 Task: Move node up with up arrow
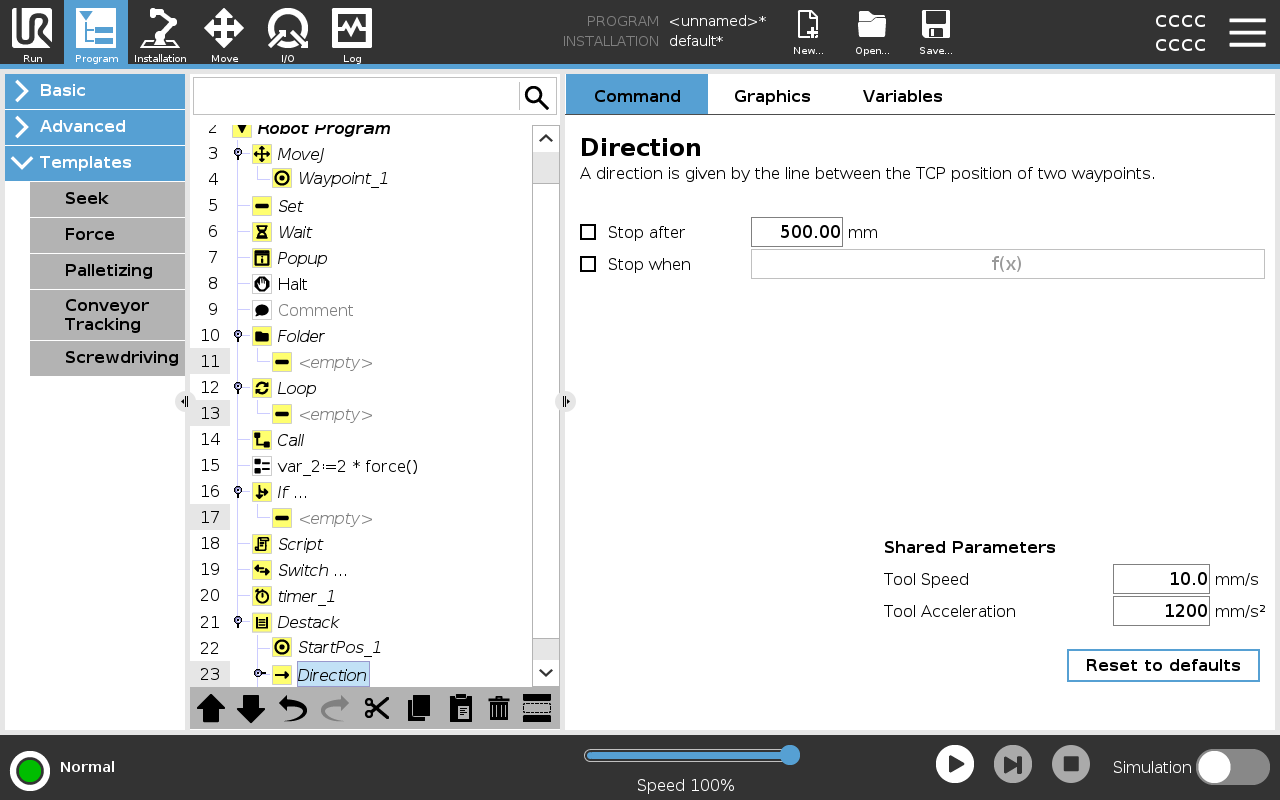[211, 708]
